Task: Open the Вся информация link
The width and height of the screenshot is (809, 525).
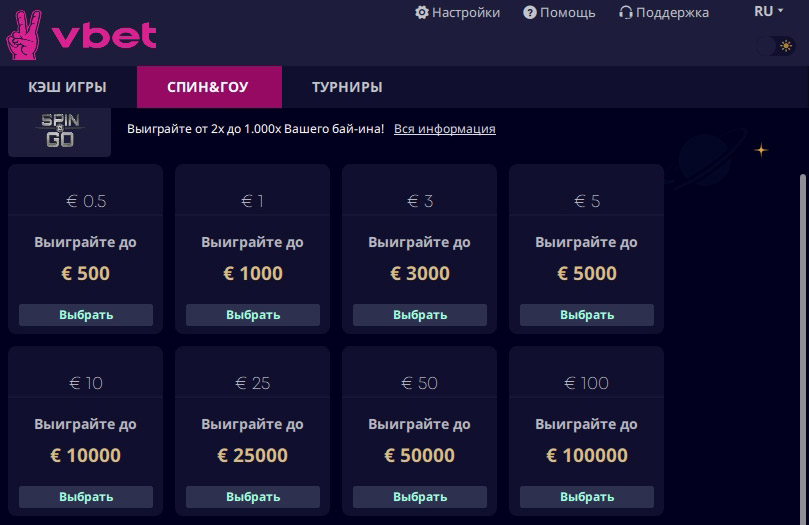Action: 445,128
